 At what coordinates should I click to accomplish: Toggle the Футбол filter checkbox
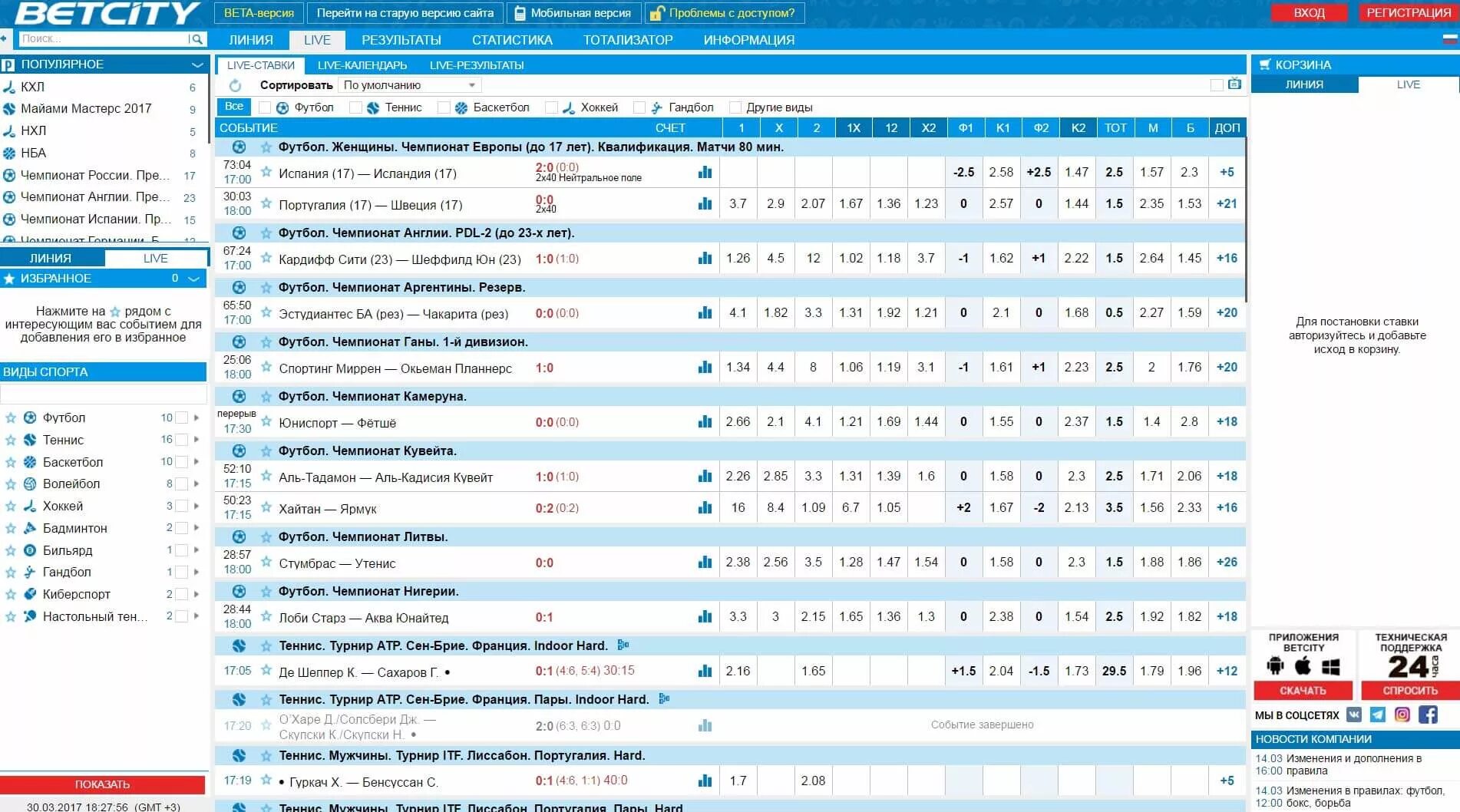pos(265,107)
